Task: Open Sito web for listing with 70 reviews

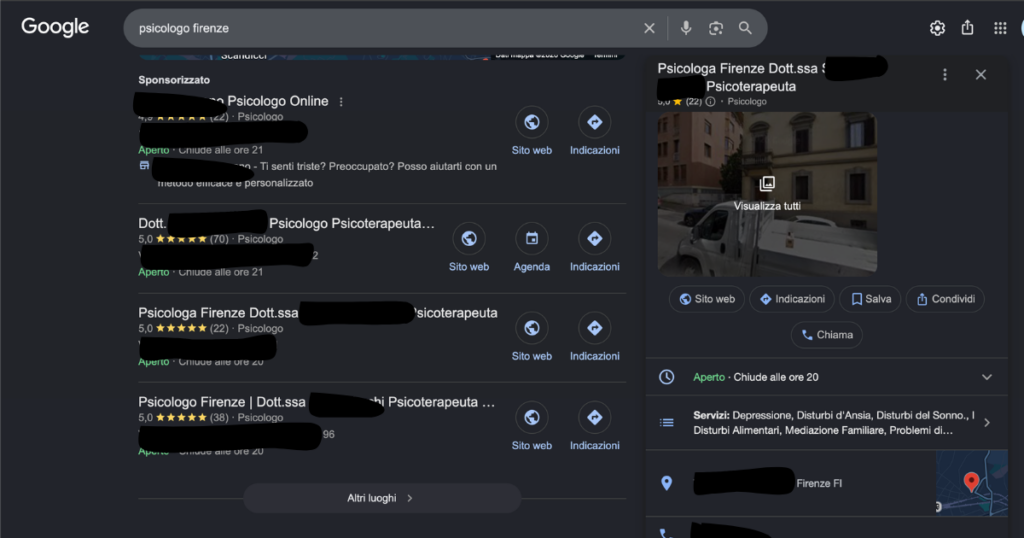Action: point(469,249)
